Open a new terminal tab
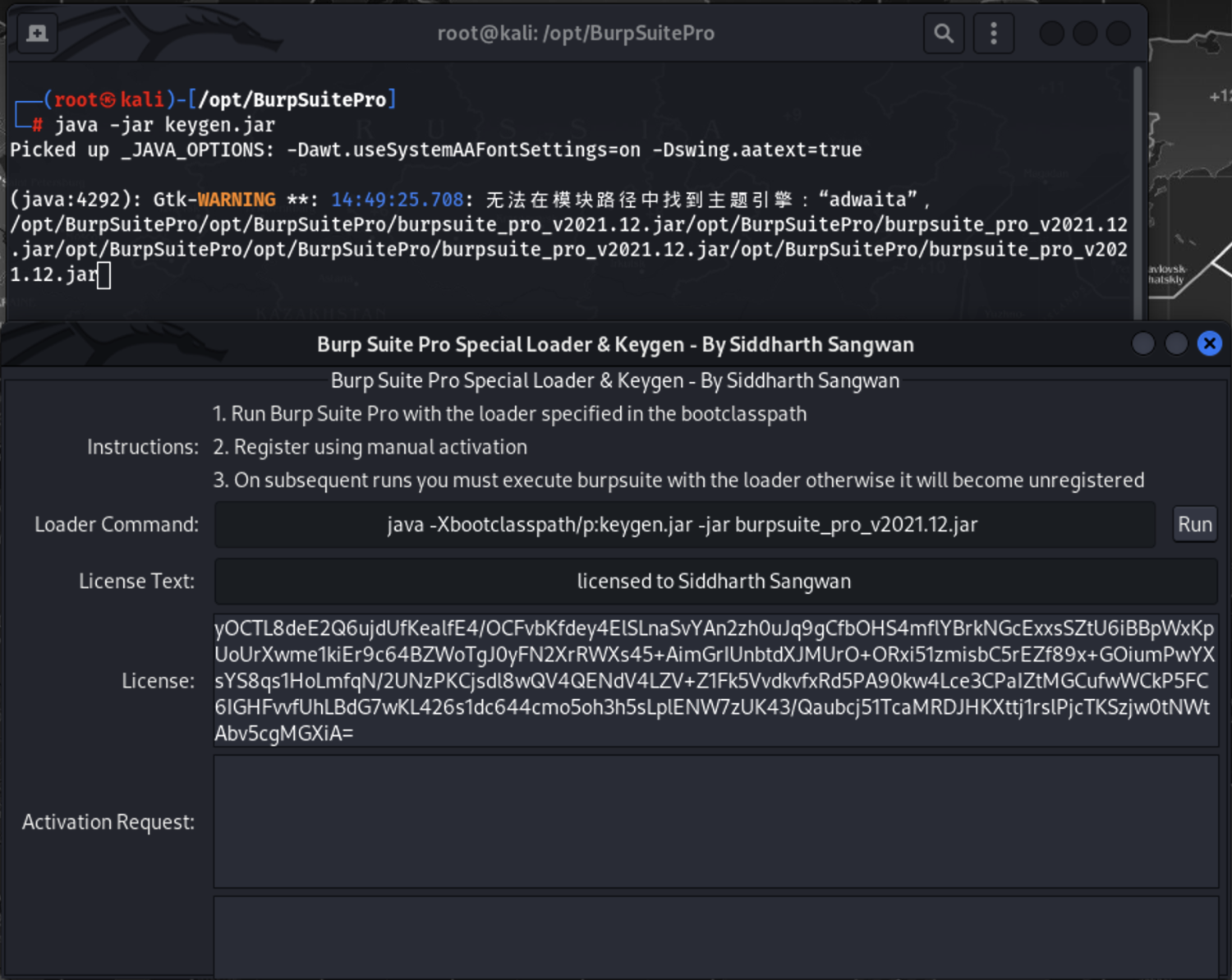Viewport: 1232px width, 980px height. tap(37, 34)
